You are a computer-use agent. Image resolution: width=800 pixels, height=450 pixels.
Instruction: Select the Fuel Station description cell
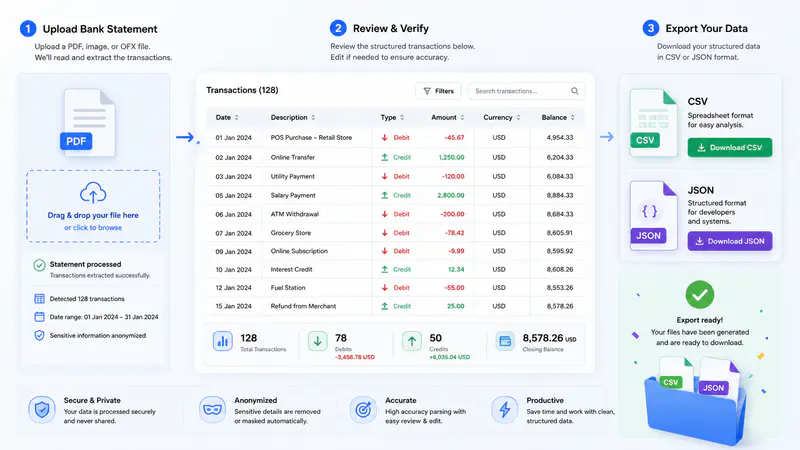tap(288, 288)
